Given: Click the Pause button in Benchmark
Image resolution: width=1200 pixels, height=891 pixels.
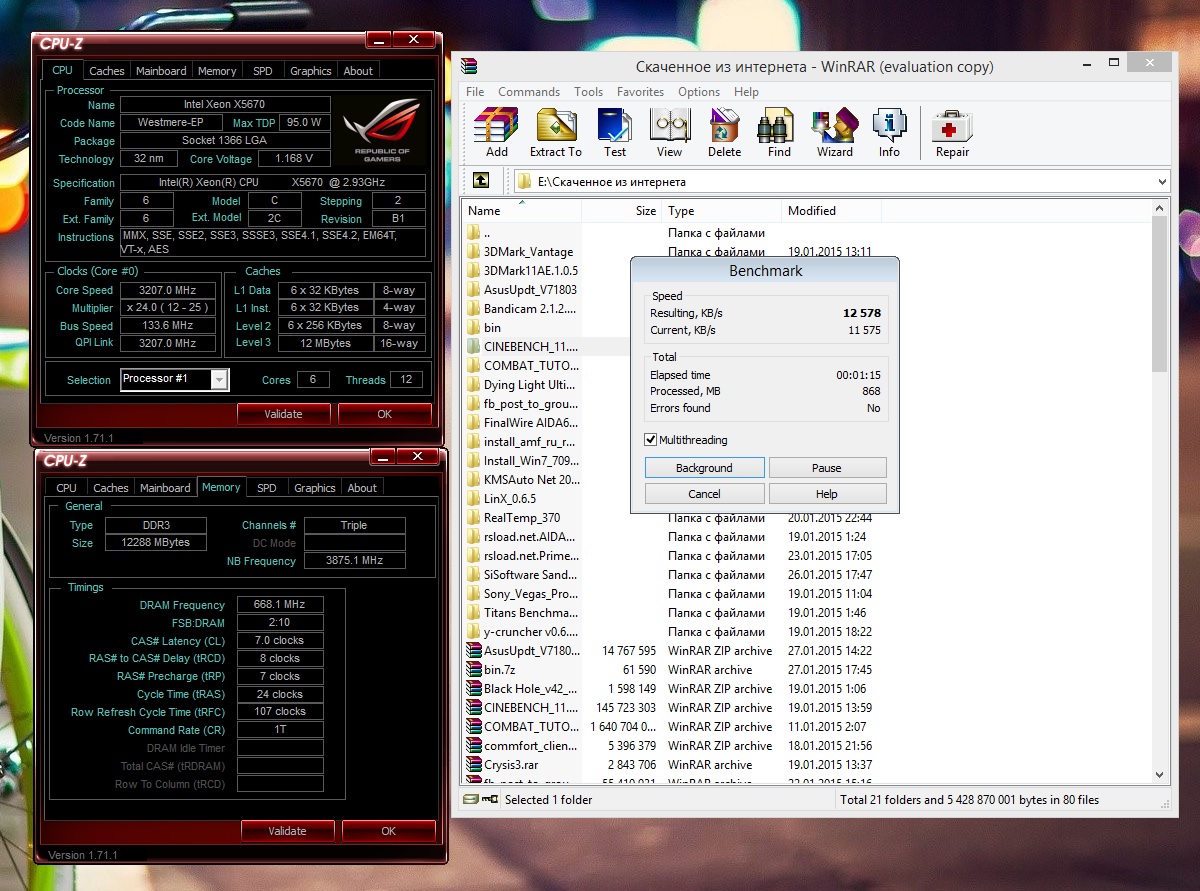Looking at the screenshot, I should [x=827, y=468].
